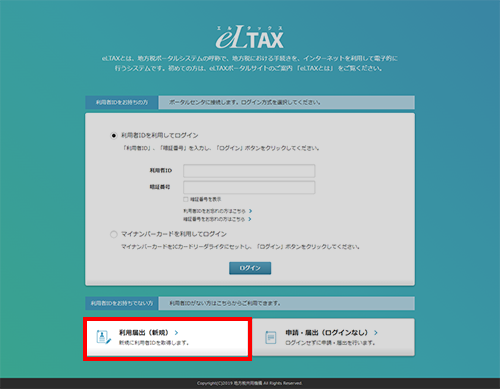Open 利用者IDをお忘れの方はこちら link
500x389 pixels.
[215, 211]
